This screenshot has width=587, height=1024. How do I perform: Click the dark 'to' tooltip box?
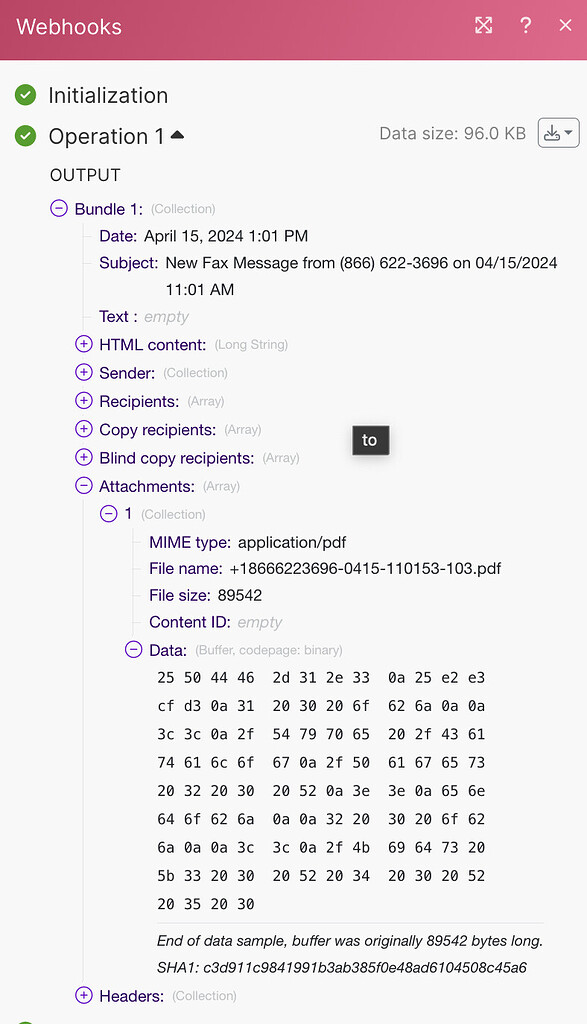click(370, 440)
